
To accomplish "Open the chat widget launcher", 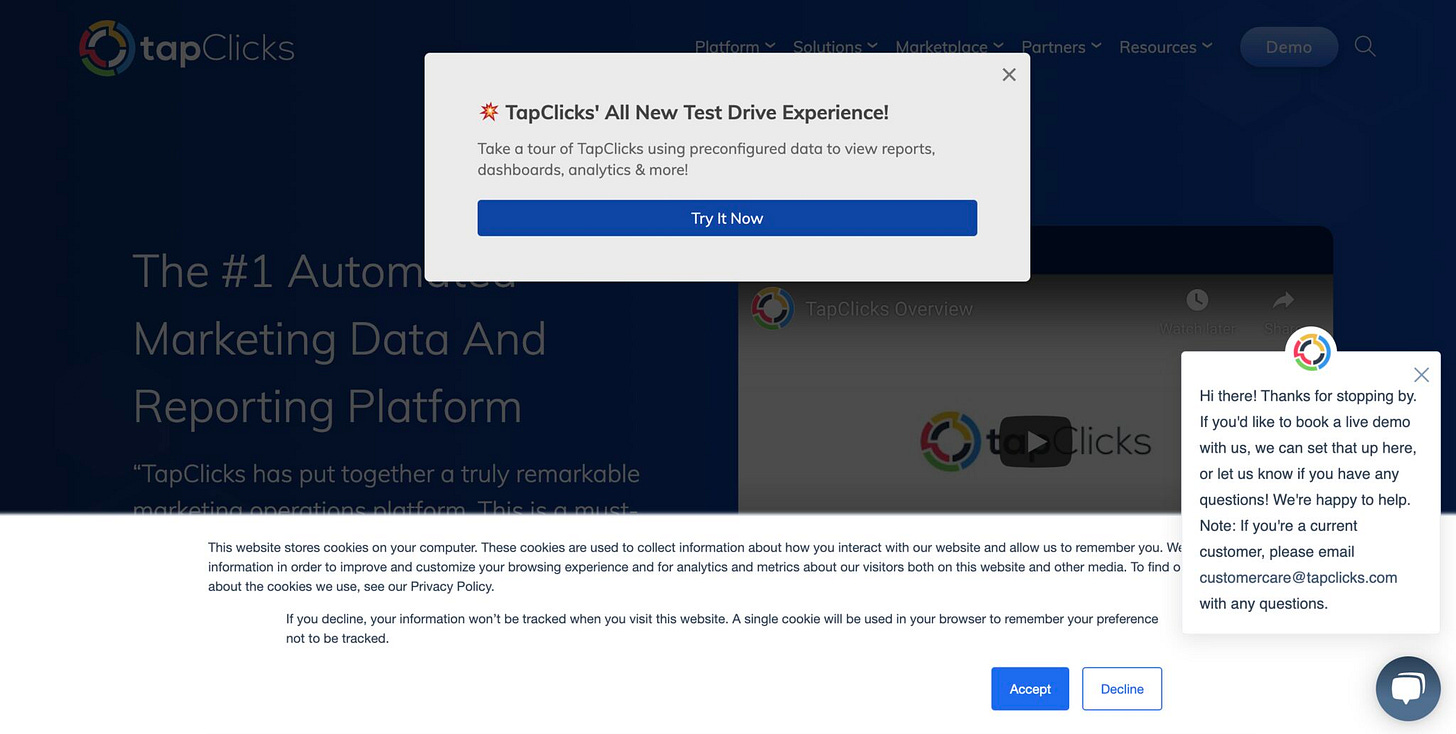I will click(x=1407, y=688).
